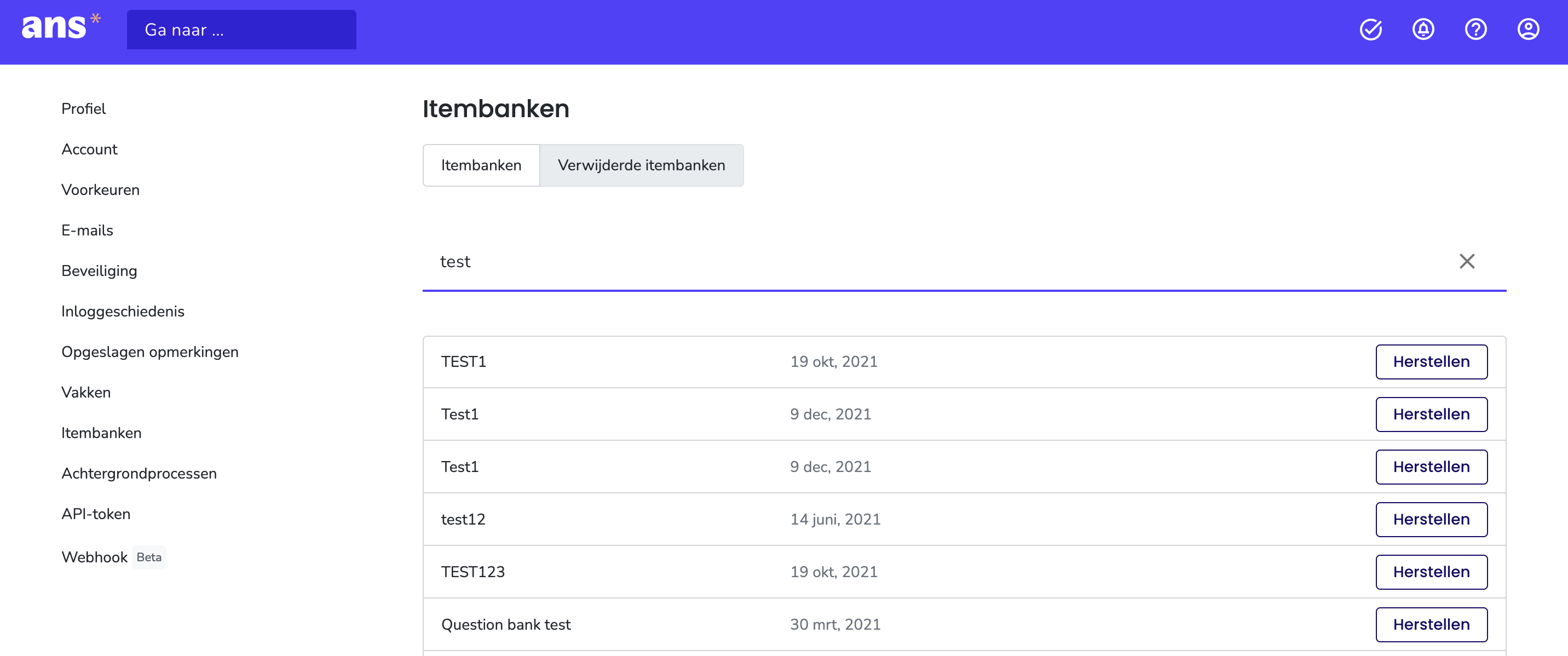Restore Question bank test via Herstellen
Image resolution: width=1568 pixels, height=656 pixels.
point(1431,624)
